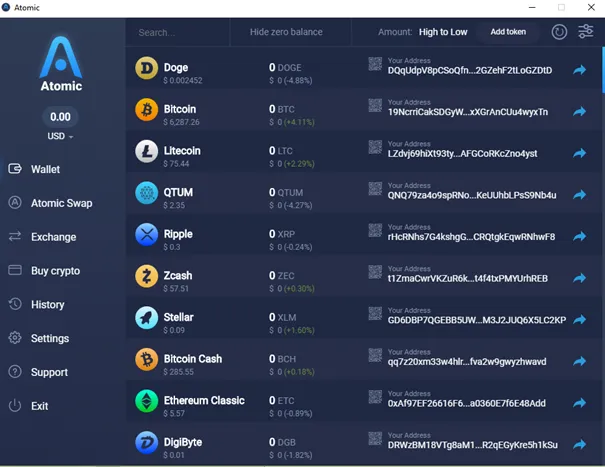Click the Ethereum Classic coin icon

[147, 401]
